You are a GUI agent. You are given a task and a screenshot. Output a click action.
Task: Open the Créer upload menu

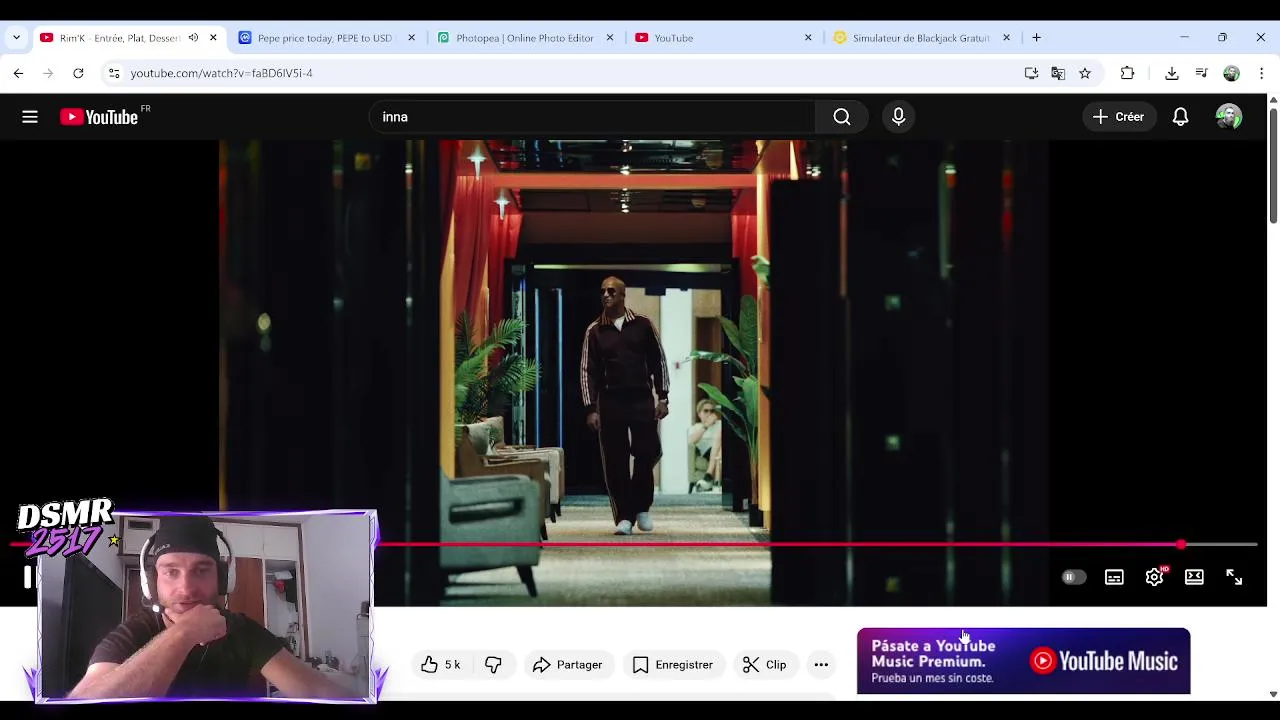pyautogui.click(x=1118, y=117)
